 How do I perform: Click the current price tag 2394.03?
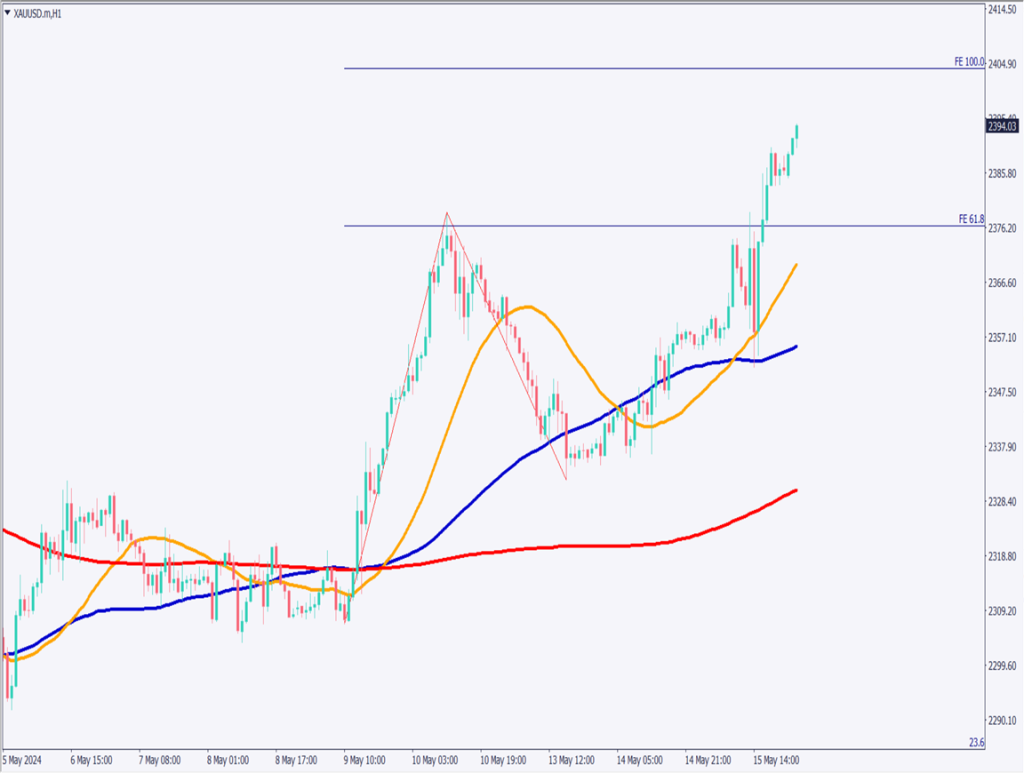click(1002, 126)
